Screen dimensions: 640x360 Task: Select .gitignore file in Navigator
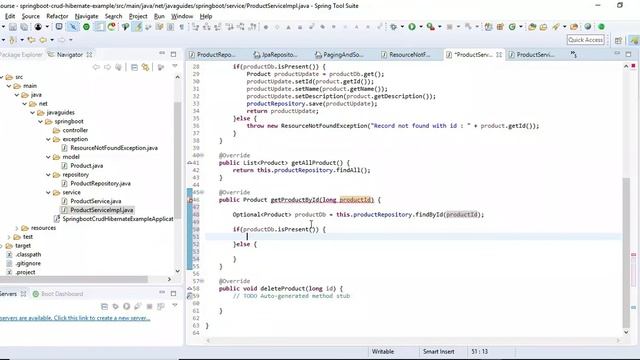point(28,264)
